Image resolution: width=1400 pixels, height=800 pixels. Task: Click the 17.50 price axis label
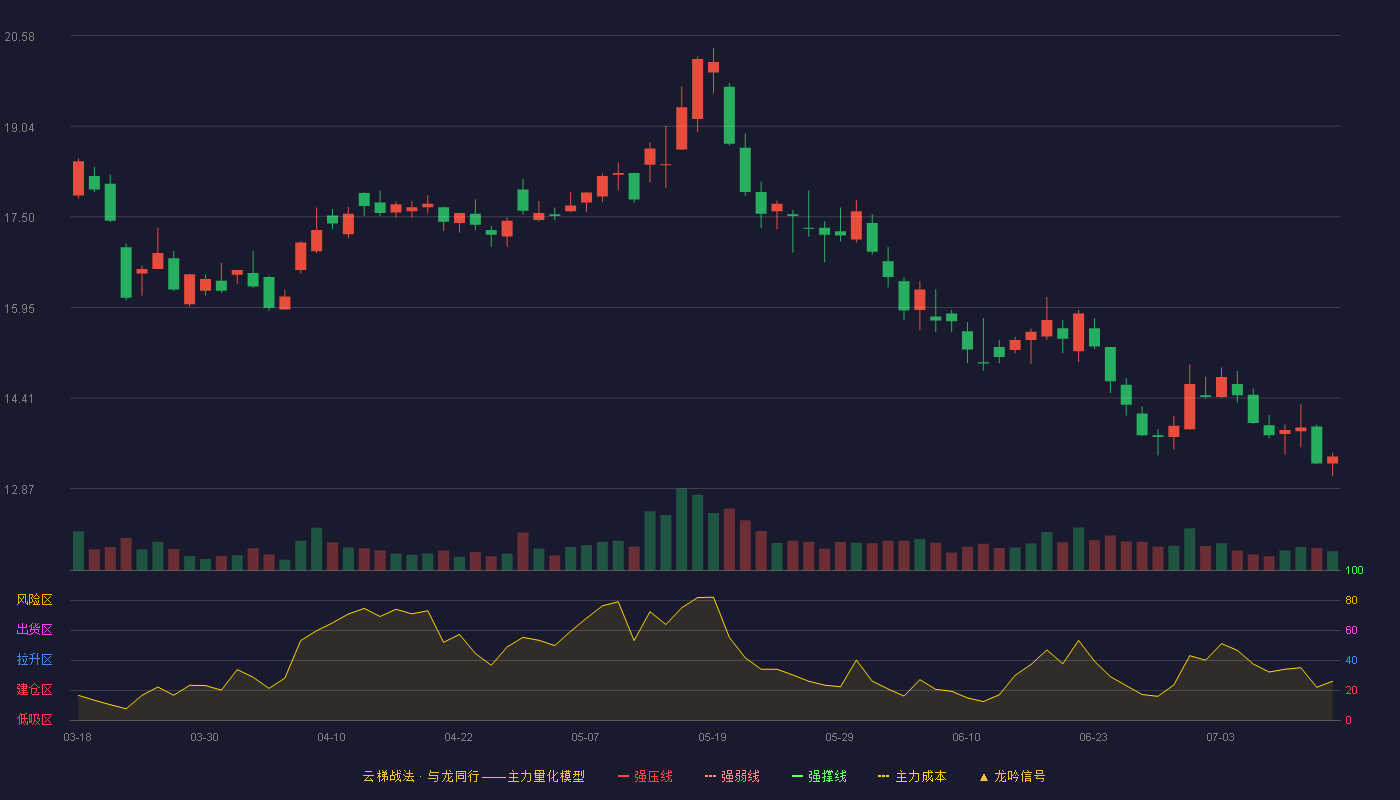(19, 218)
